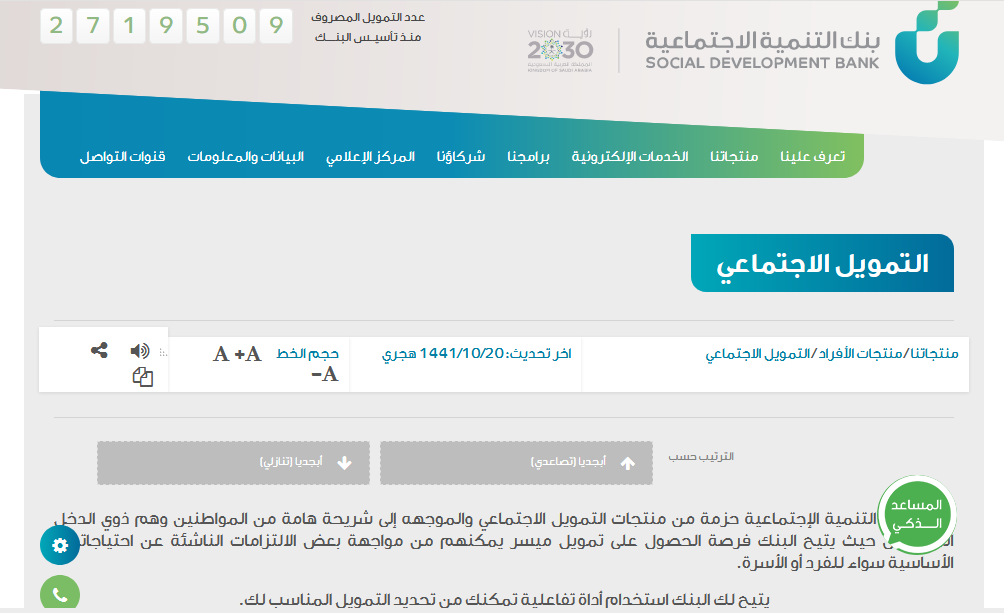Increase font size with A+
The height and width of the screenshot is (613, 1004).
[x=248, y=354]
